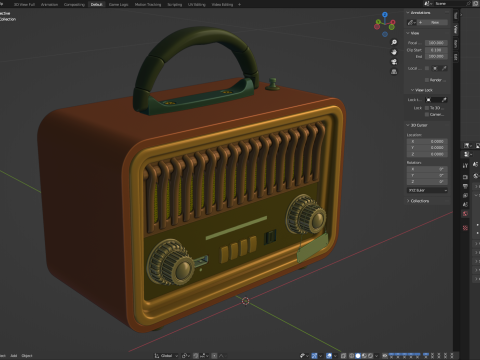The image size is (480, 360).
Task: Expand the Collections panel
Action: coord(408,201)
